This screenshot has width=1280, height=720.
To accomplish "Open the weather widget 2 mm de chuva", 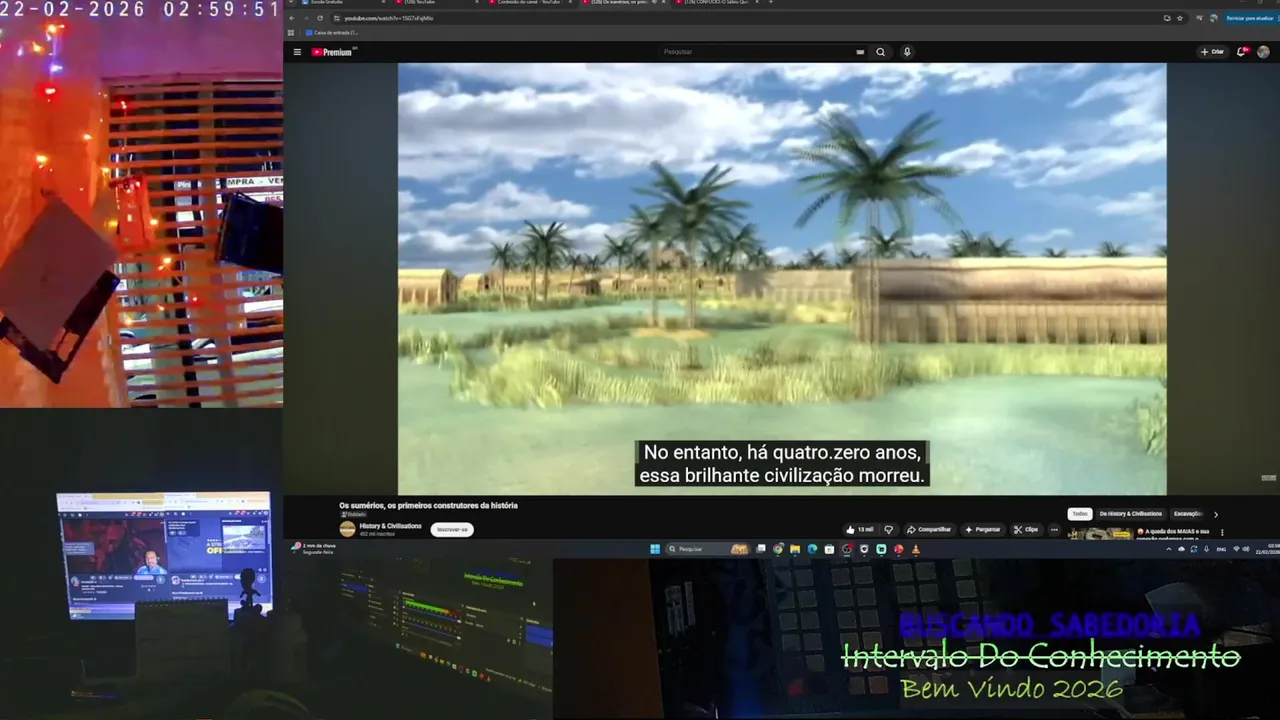I will click(x=315, y=548).
